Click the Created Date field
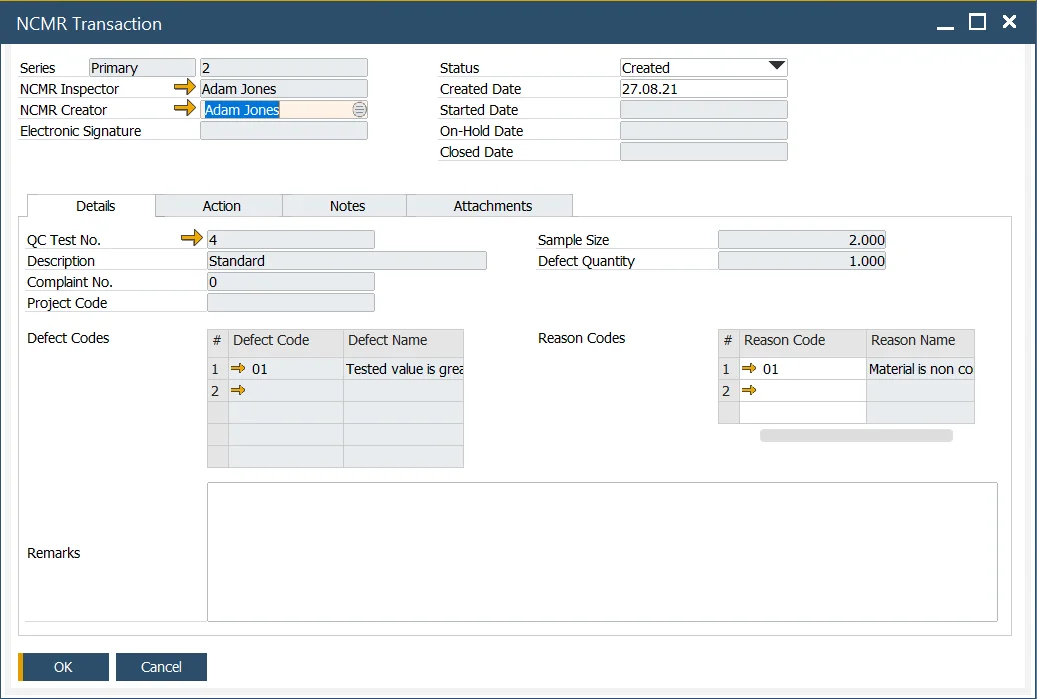The width and height of the screenshot is (1037, 699). pyautogui.click(x=703, y=89)
